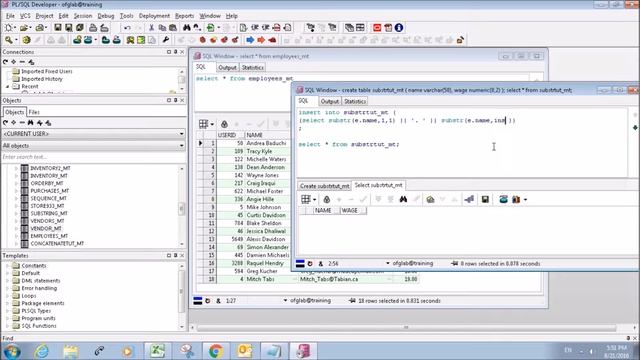Toggle the pin on the Templates panel
The width and height of the screenshot is (640, 360).
(176, 255)
